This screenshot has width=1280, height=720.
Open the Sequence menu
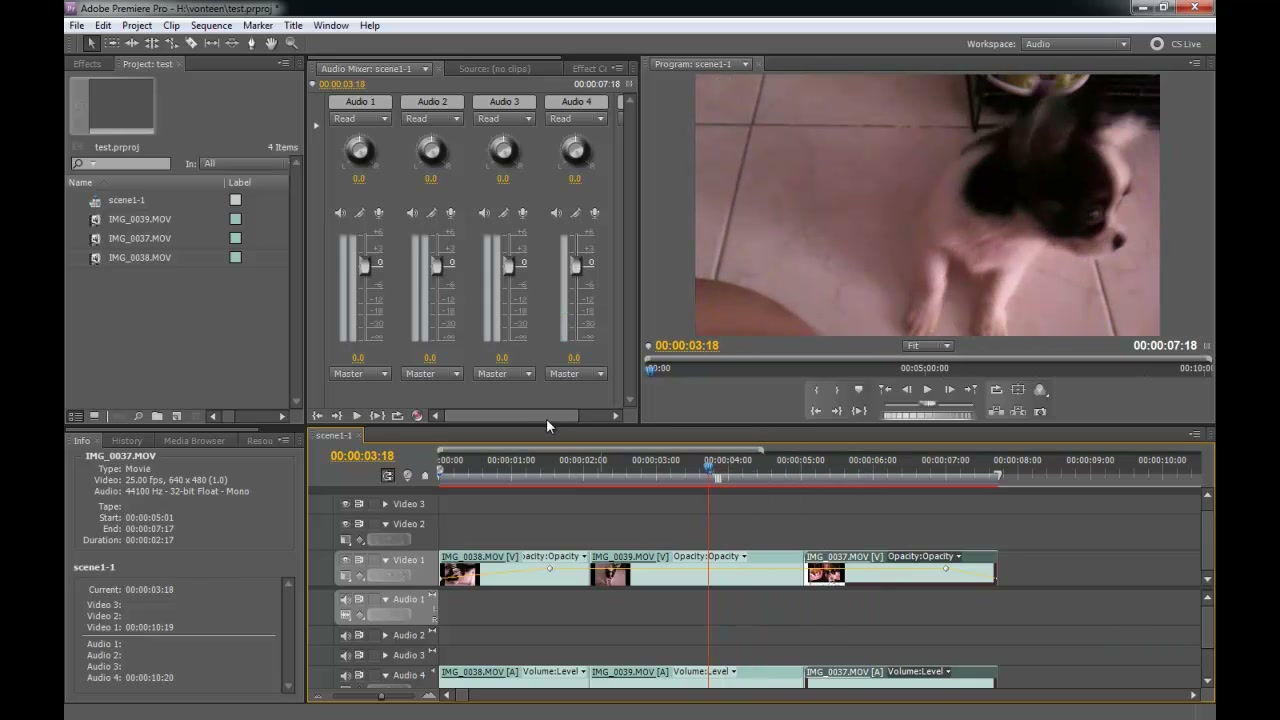tap(211, 26)
